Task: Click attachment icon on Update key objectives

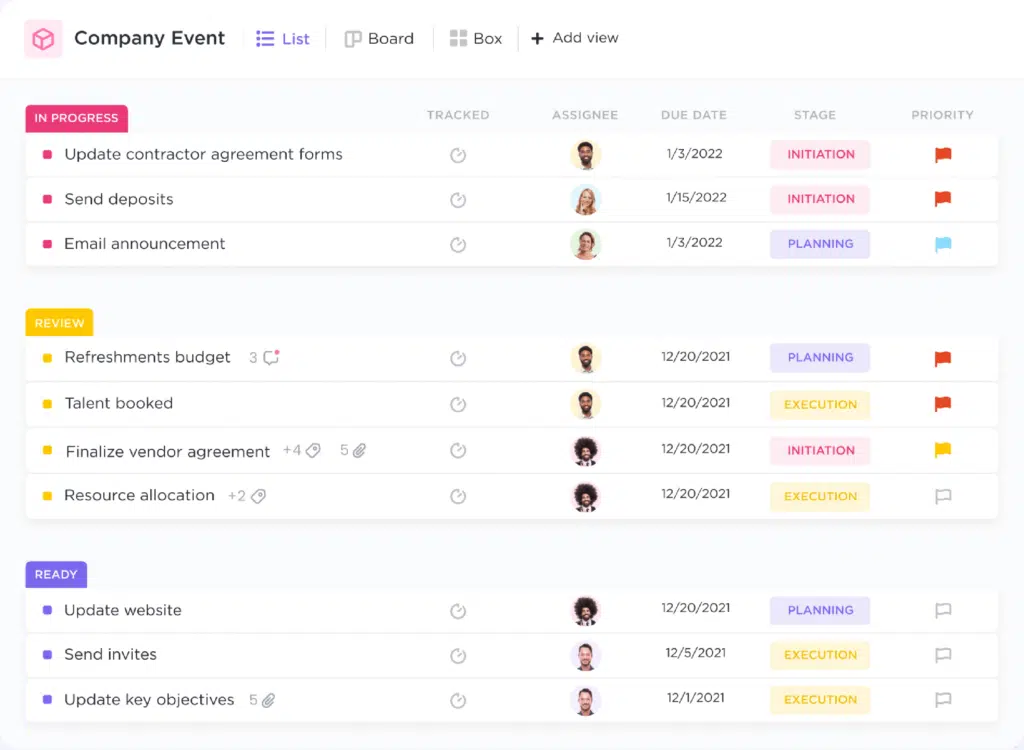Action: coord(268,700)
